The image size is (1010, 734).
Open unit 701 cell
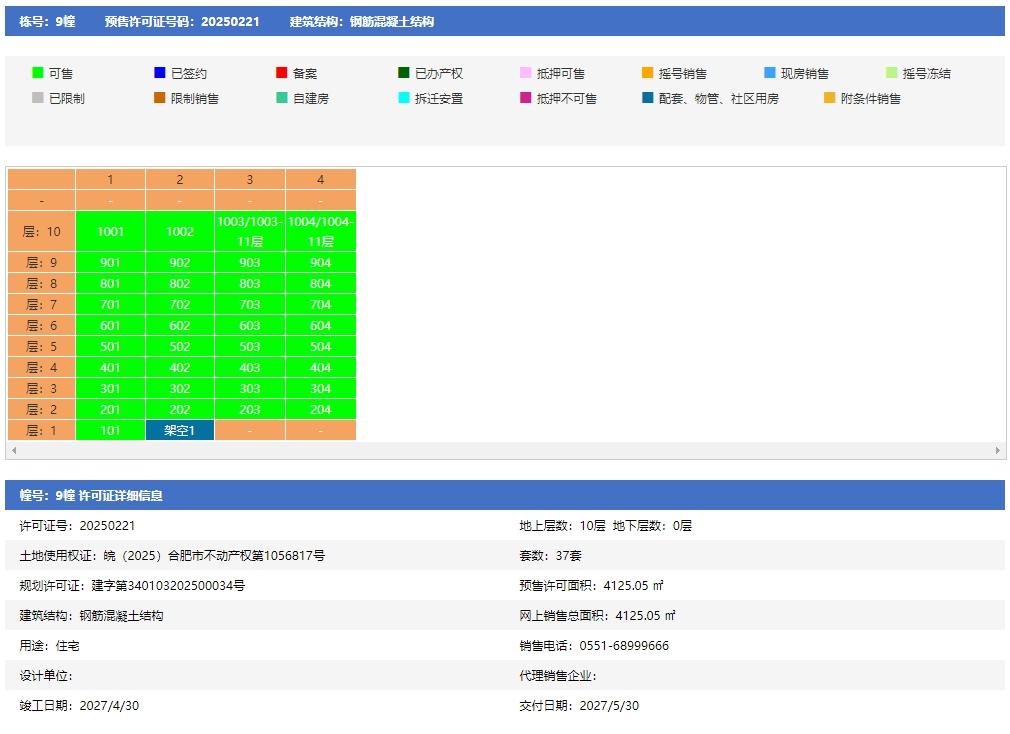[x=110, y=305]
